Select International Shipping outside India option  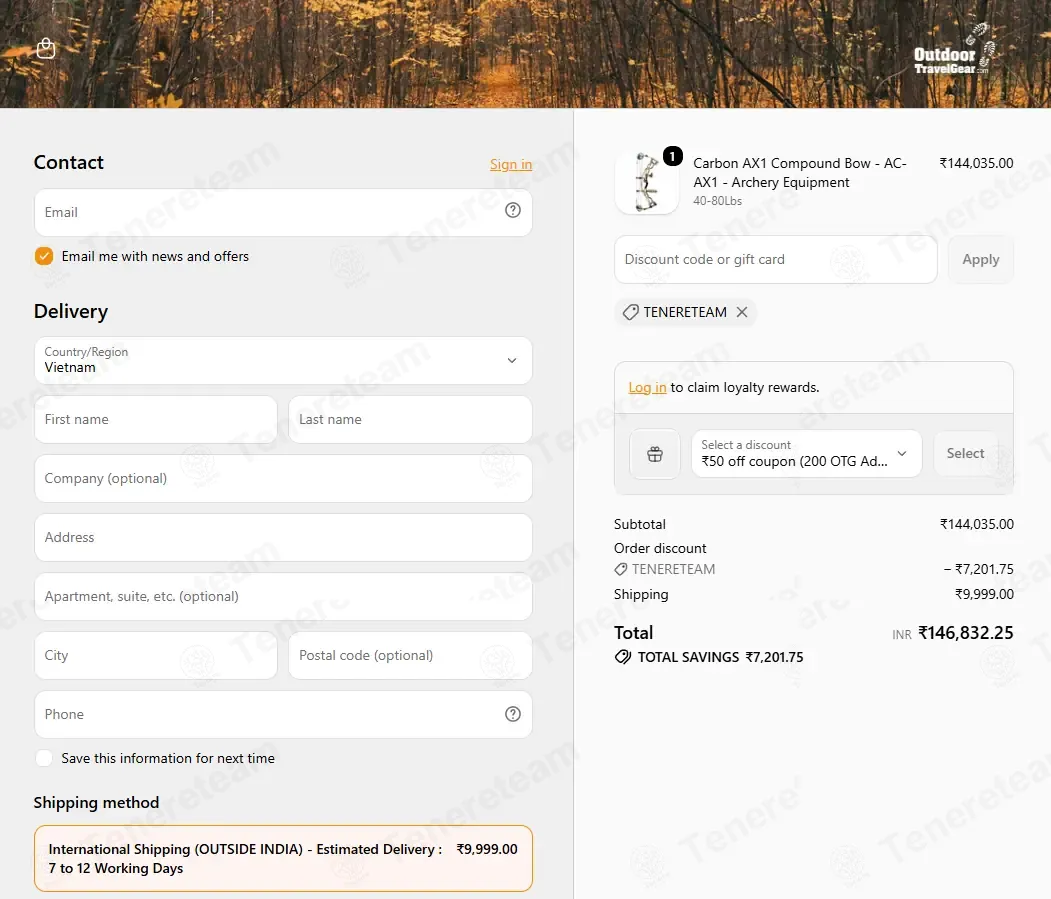(x=284, y=858)
